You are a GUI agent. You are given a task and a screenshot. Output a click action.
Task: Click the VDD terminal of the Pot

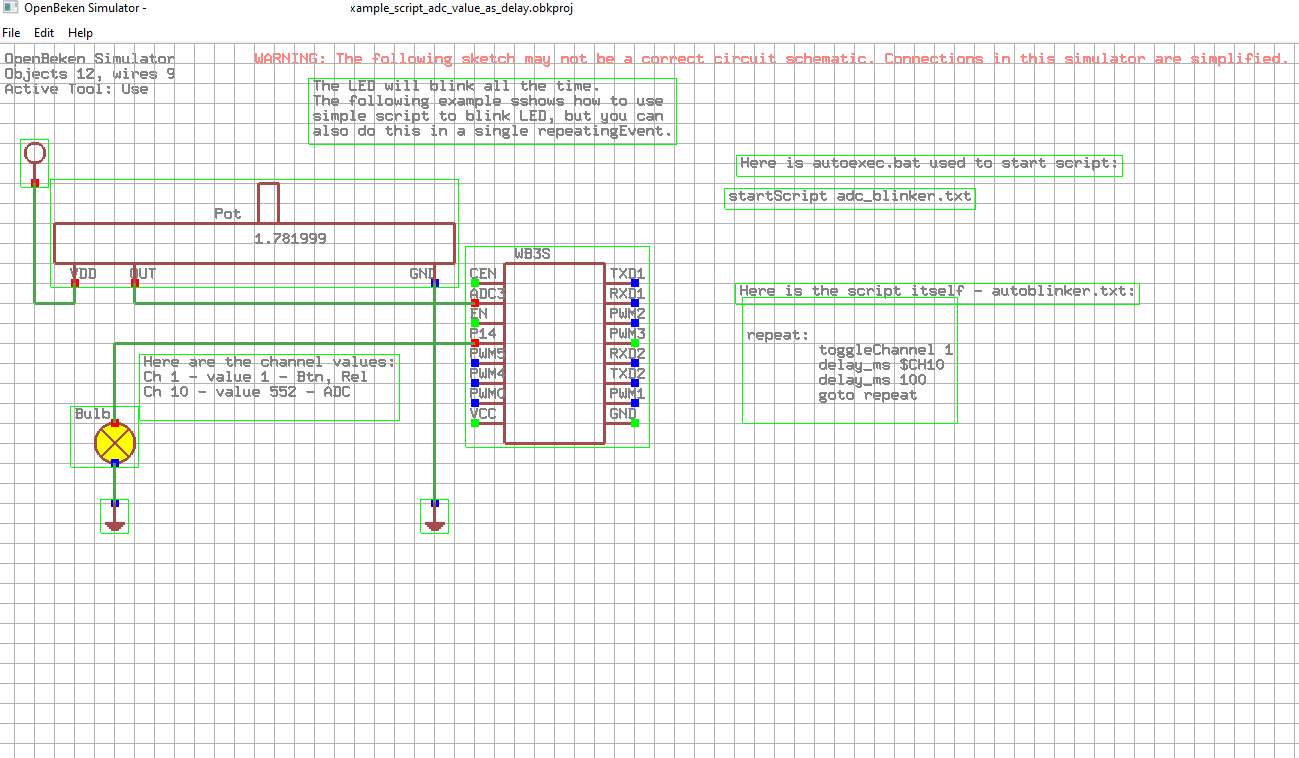tap(75, 282)
